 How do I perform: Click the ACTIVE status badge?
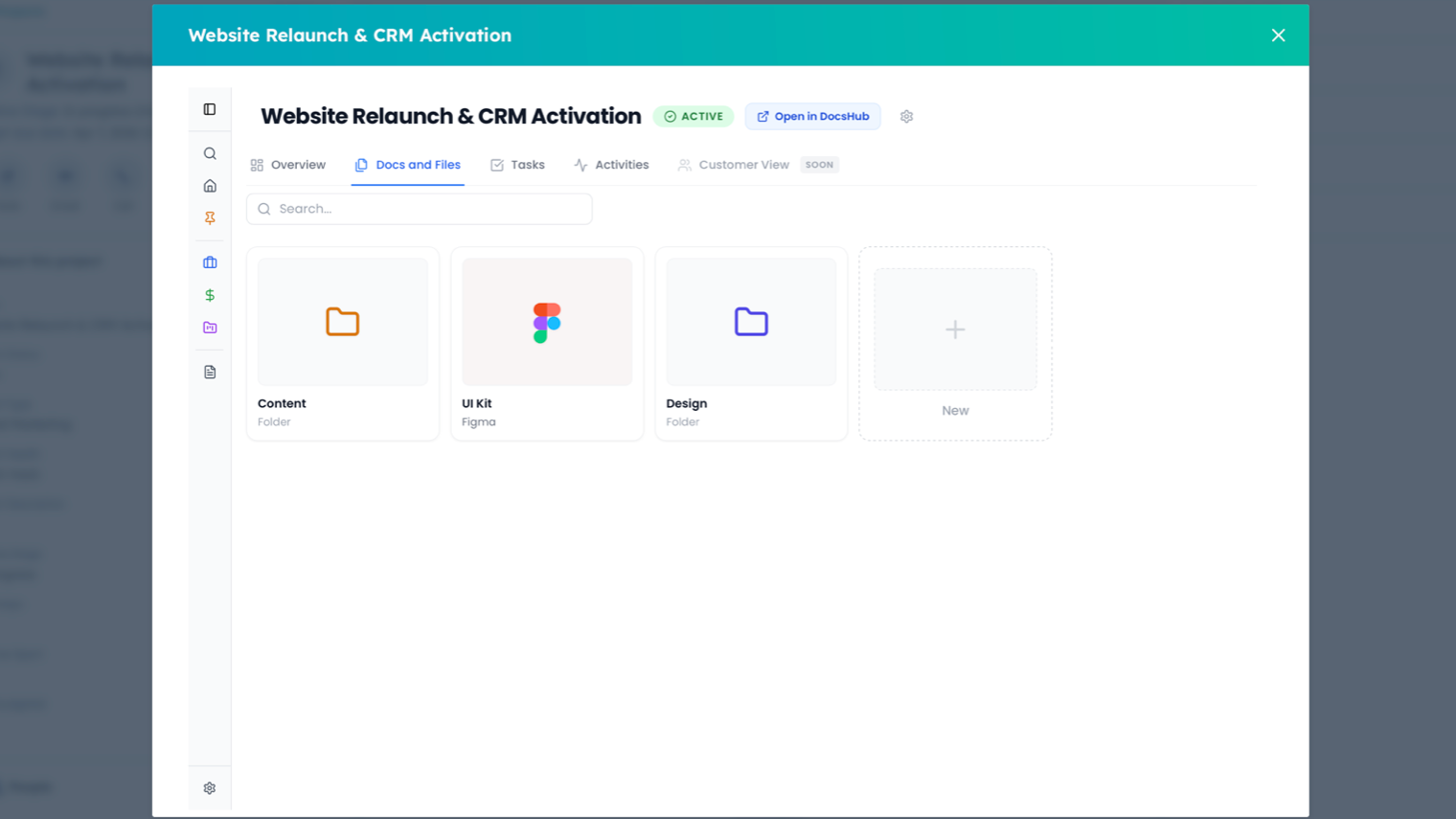click(693, 116)
